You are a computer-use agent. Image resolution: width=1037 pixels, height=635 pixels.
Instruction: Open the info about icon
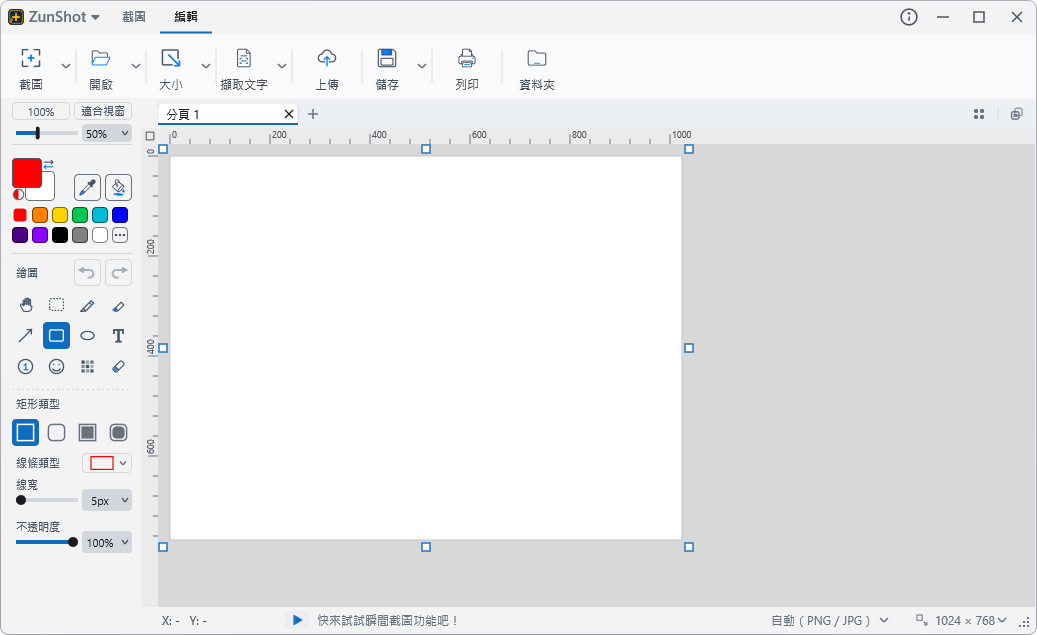pyautogui.click(x=909, y=17)
